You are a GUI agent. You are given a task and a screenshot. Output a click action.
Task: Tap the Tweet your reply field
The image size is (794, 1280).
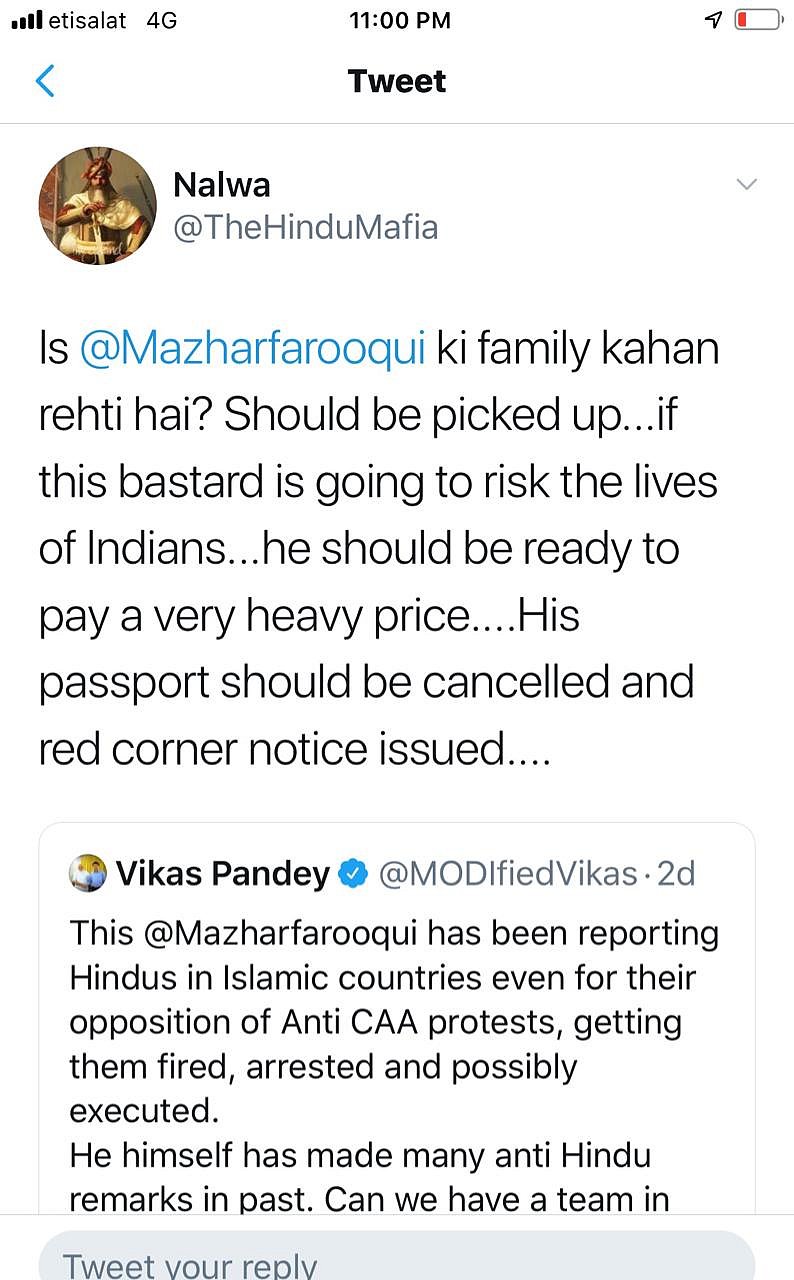point(396,1260)
